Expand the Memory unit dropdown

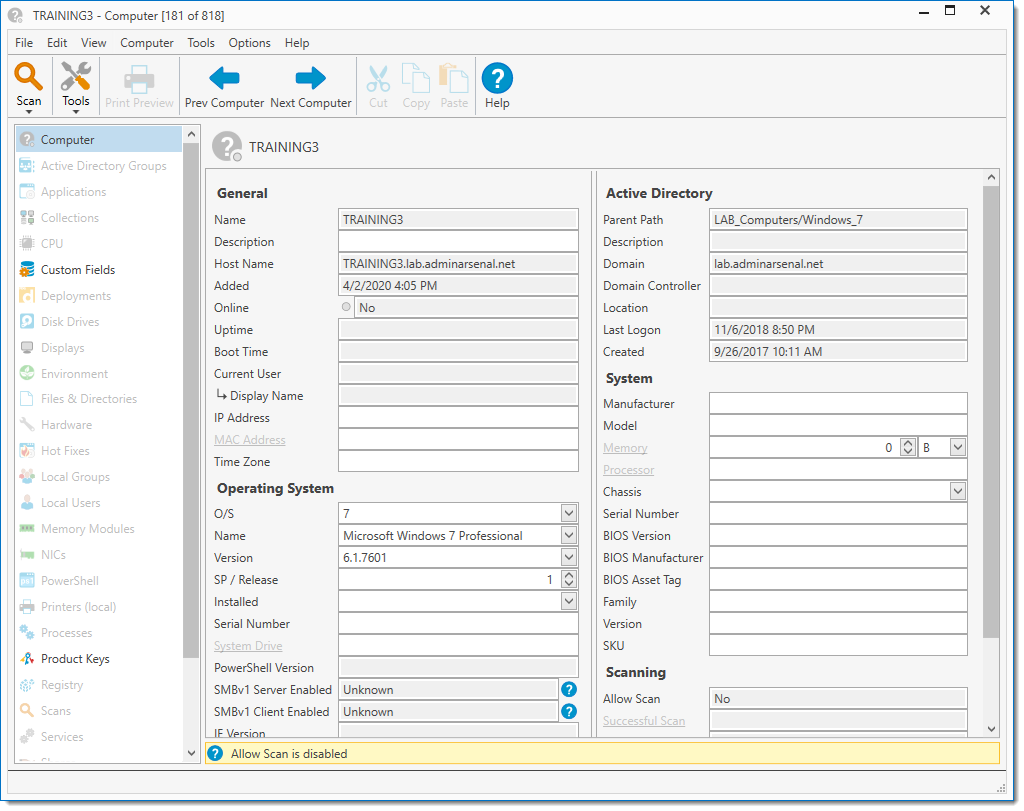[957, 448]
